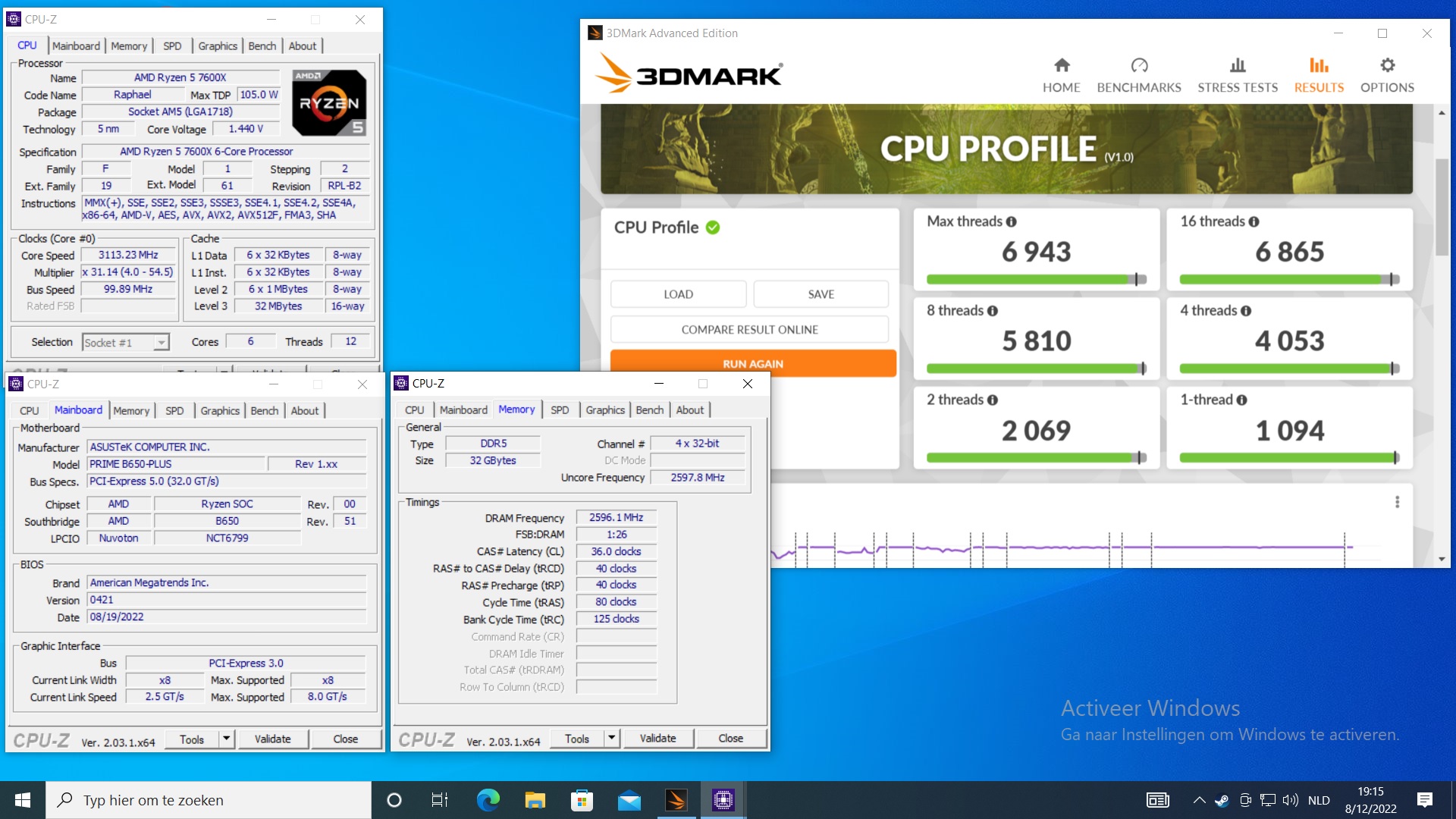This screenshot has height=819, width=1456.
Task: Click 1-thread score progress bar
Action: click(x=1289, y=457)
